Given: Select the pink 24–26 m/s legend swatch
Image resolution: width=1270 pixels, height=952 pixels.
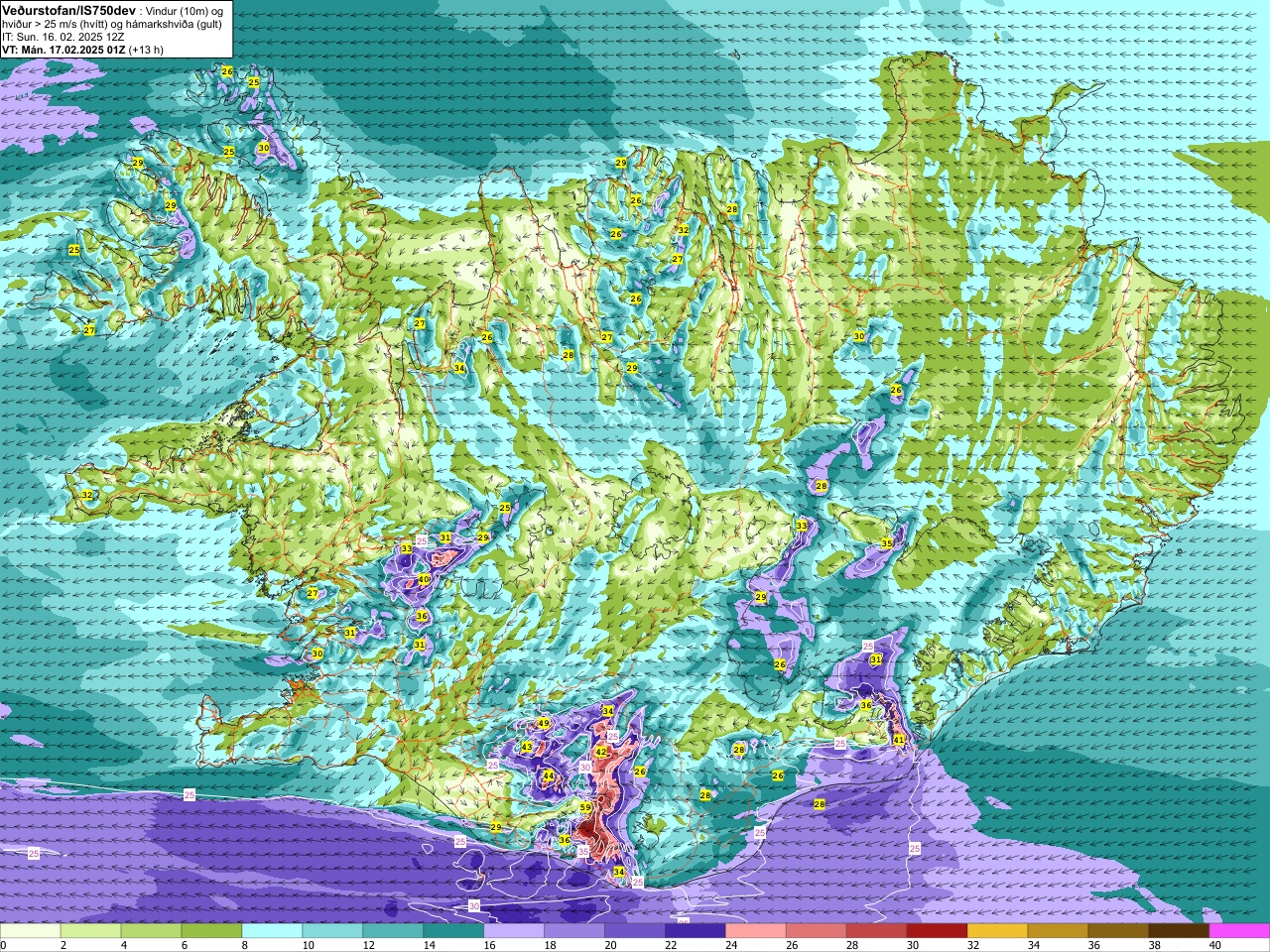Looking at the screenshot, I should click(x=756, y=931).
